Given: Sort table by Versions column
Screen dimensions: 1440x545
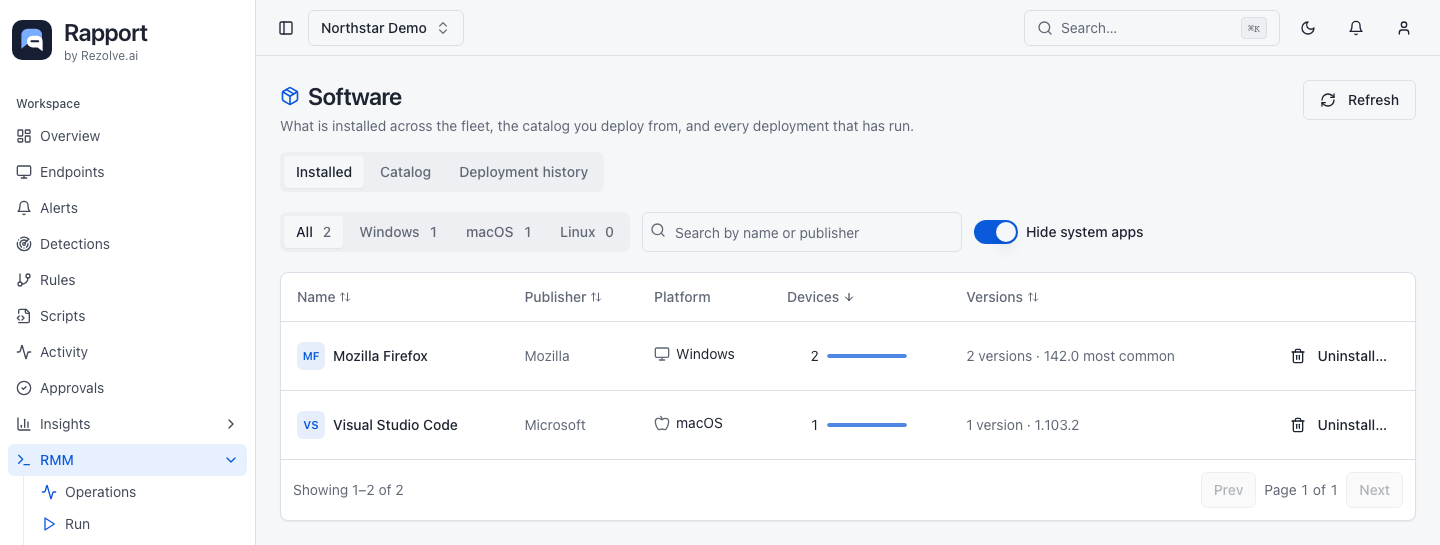Looking at the screenshot, I should 1003,297.
